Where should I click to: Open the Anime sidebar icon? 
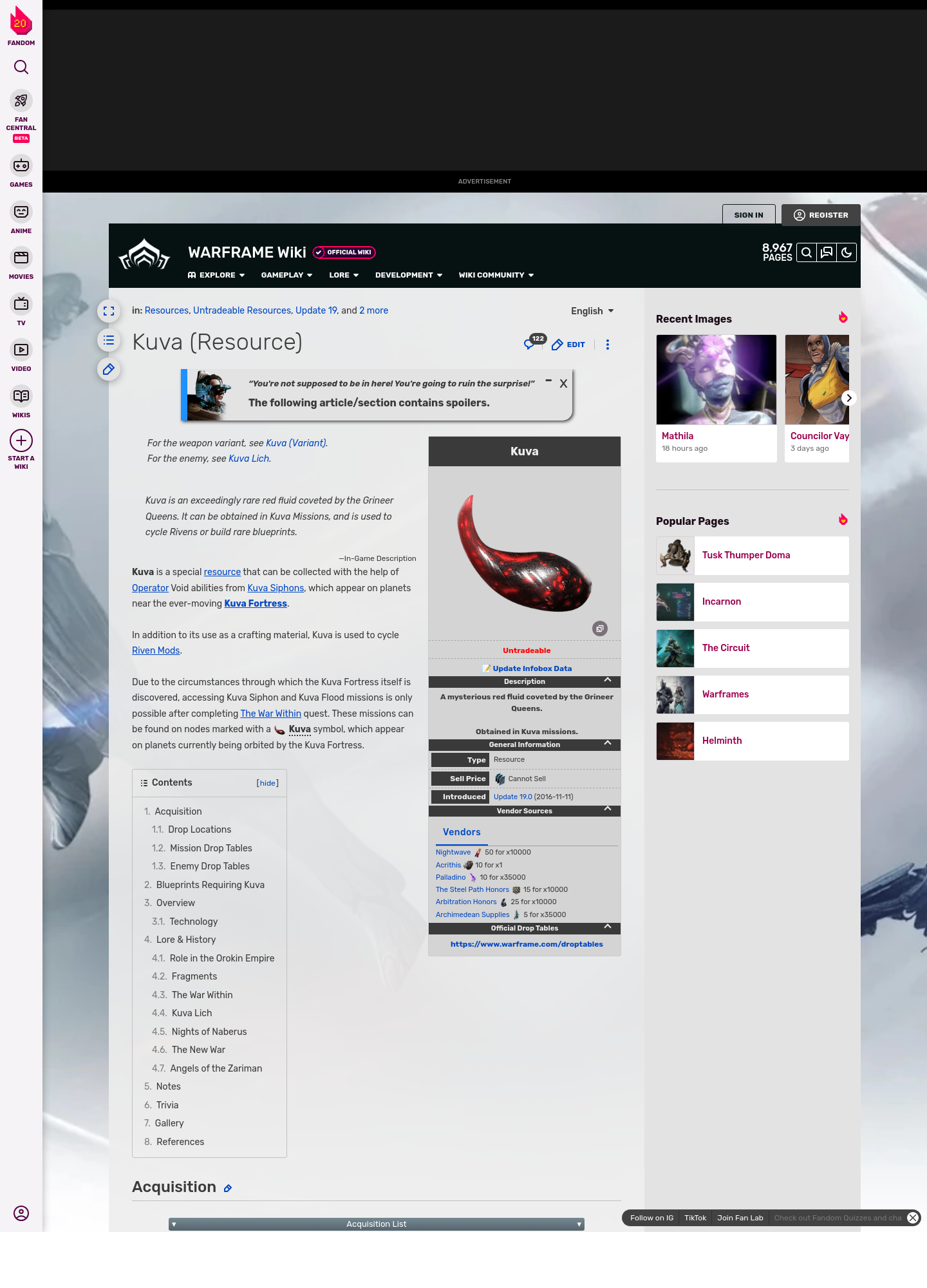click(21, 212)
